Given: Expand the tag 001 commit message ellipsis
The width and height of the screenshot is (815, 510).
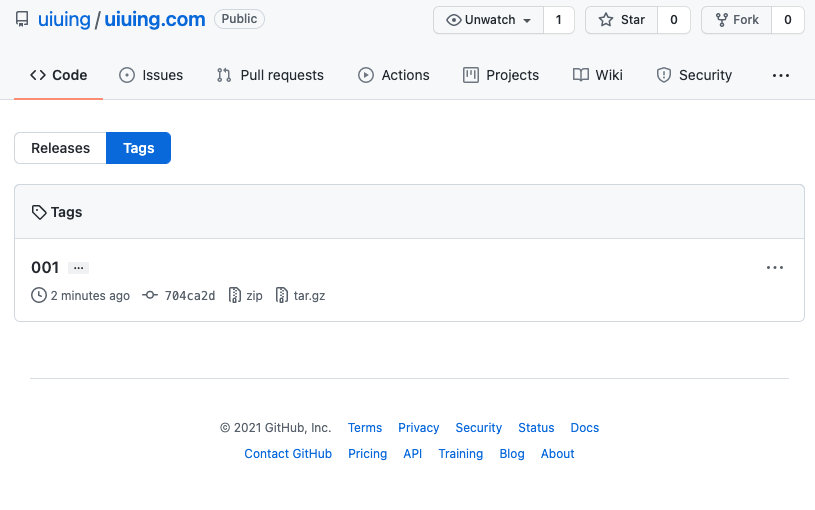Looking at the screenshot, I should coord(78,268).
